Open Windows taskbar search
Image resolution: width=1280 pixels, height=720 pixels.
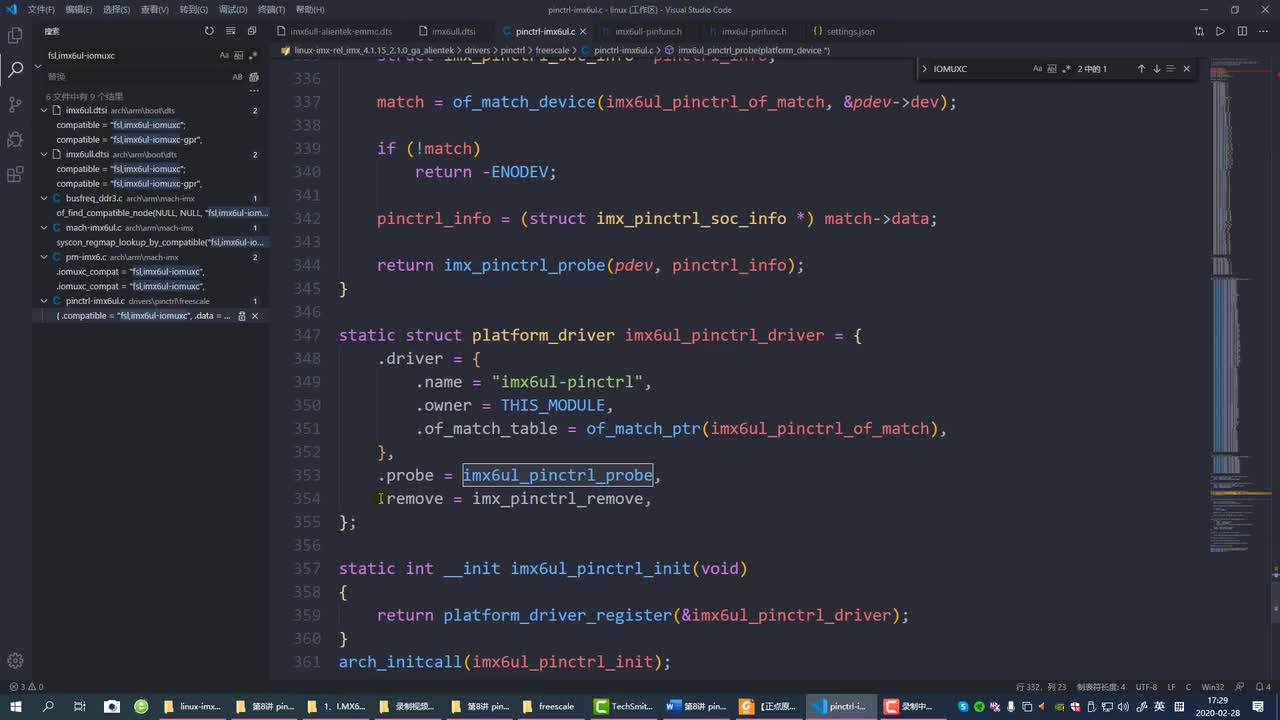coord(47,706)
